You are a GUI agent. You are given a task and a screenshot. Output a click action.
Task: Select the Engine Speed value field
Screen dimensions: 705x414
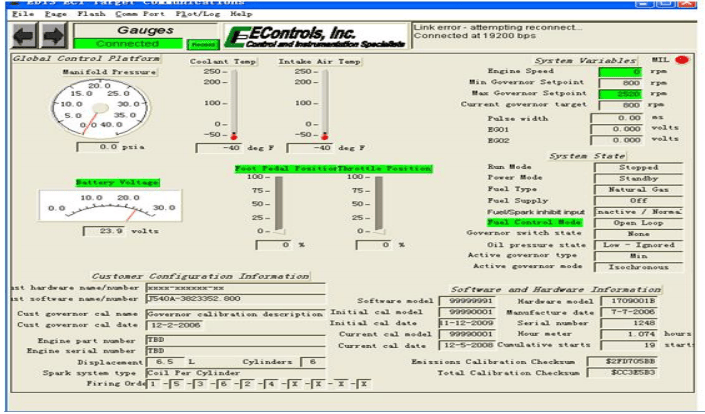(x=620, y=71)
